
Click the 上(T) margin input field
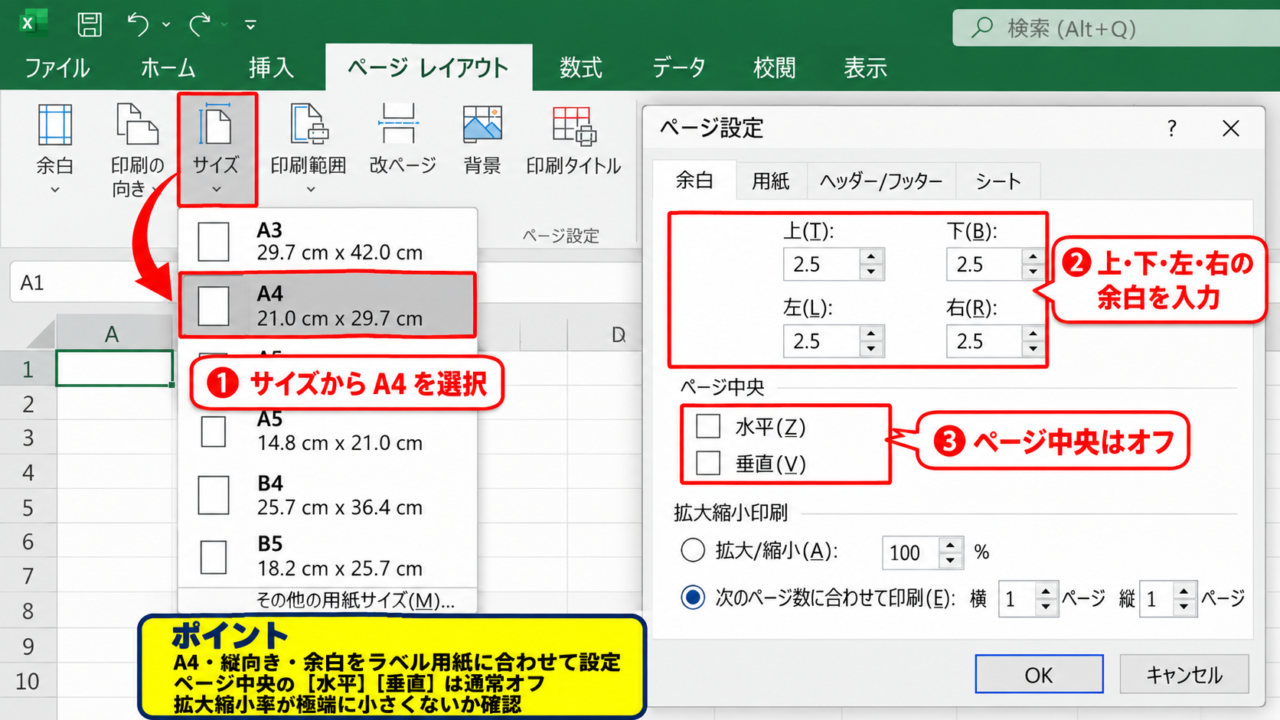click(822, 265)
